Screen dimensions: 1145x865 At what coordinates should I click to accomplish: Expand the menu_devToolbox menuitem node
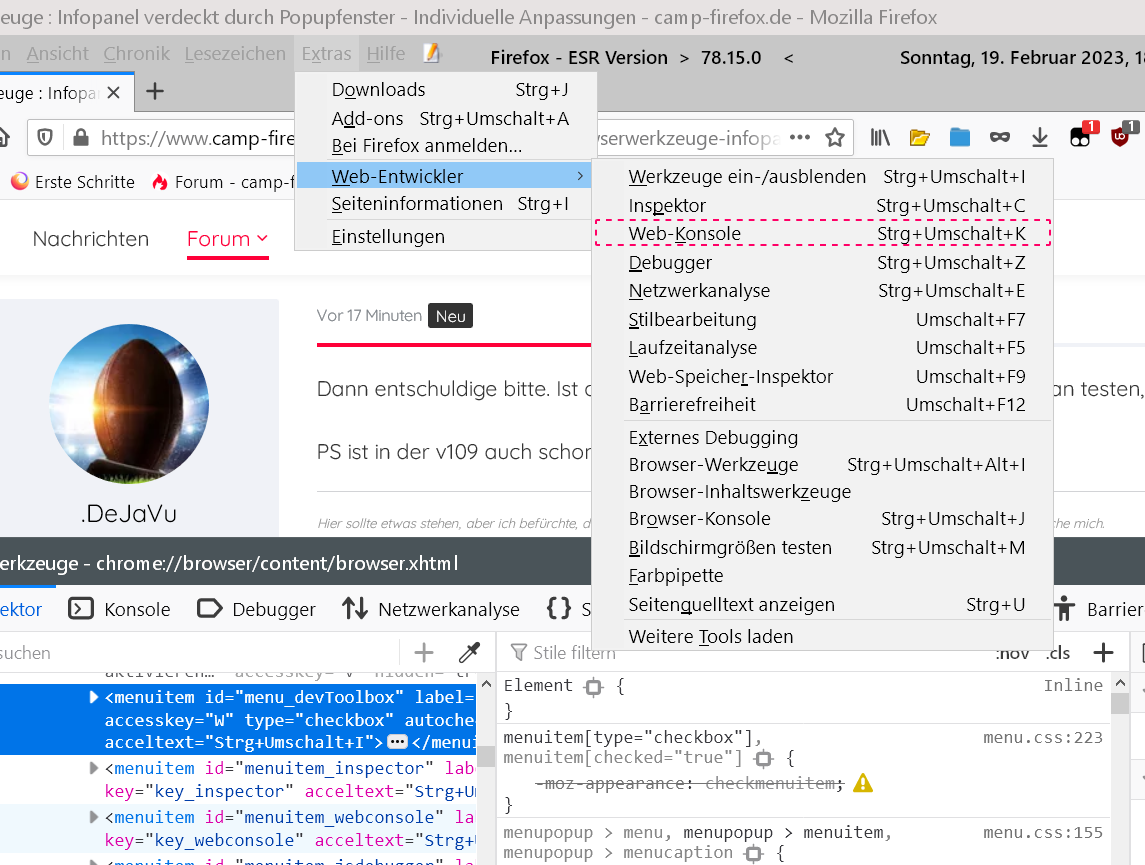95,697
